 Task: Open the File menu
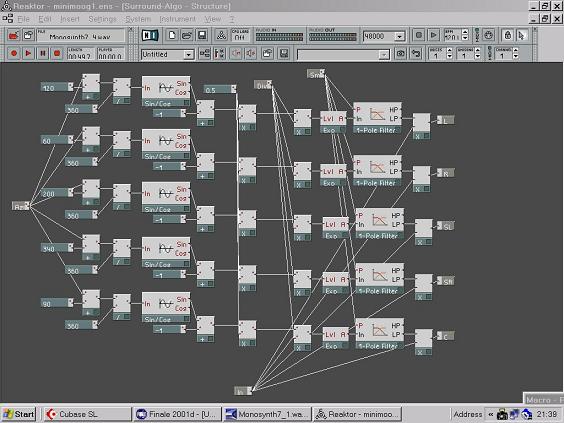pyautogui.click(x=24, y=19)
